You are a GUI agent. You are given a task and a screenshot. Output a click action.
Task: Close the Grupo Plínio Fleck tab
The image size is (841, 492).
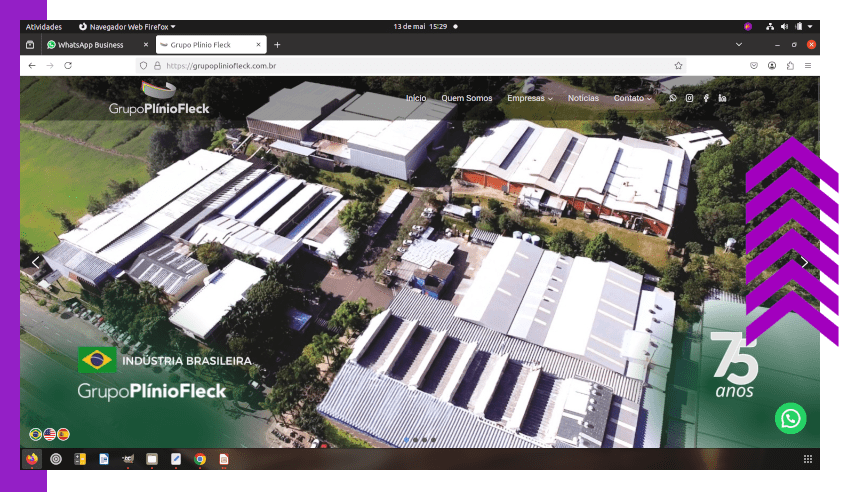coord(259,45)
